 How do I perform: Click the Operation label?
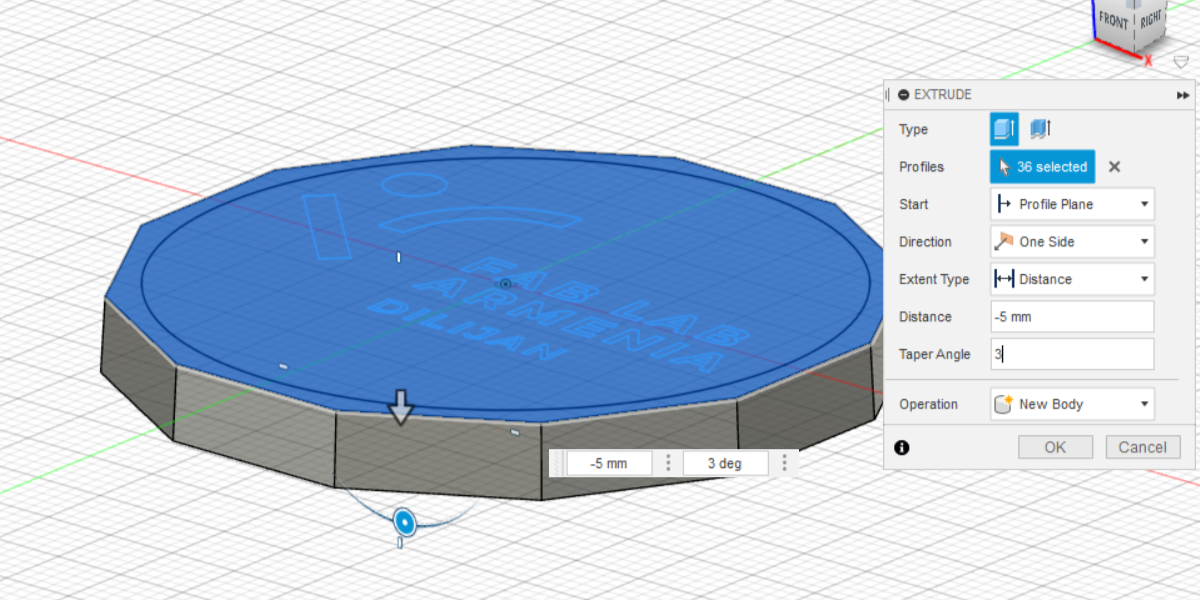pyautogui.click(x=928, y=404)
